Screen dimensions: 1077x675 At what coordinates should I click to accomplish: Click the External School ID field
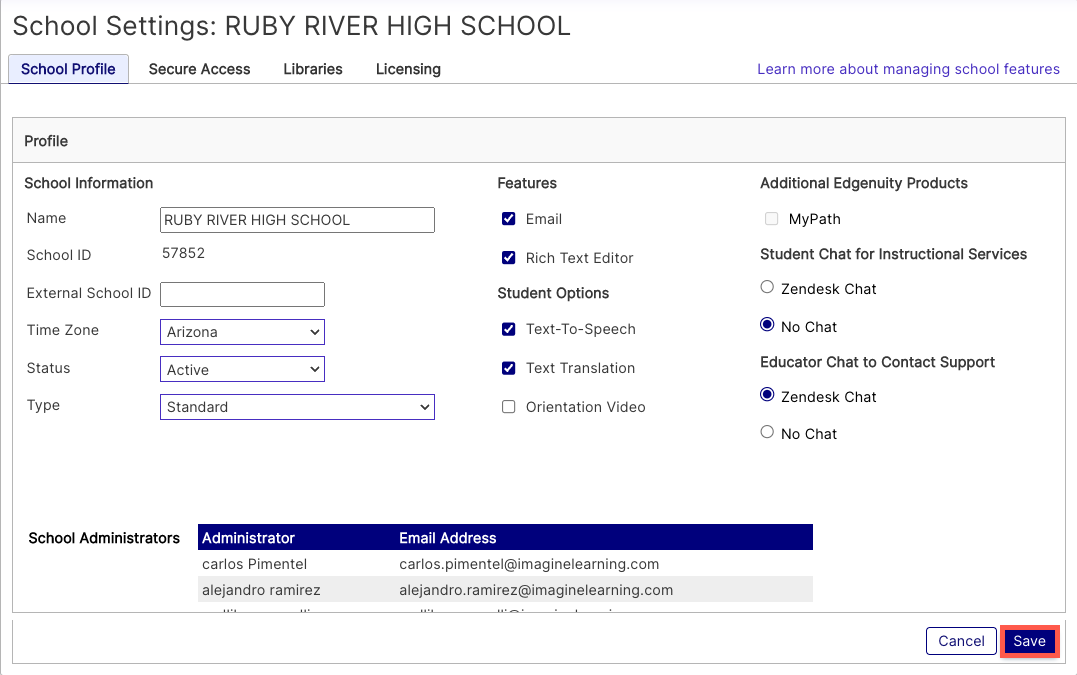click(242, 294)
